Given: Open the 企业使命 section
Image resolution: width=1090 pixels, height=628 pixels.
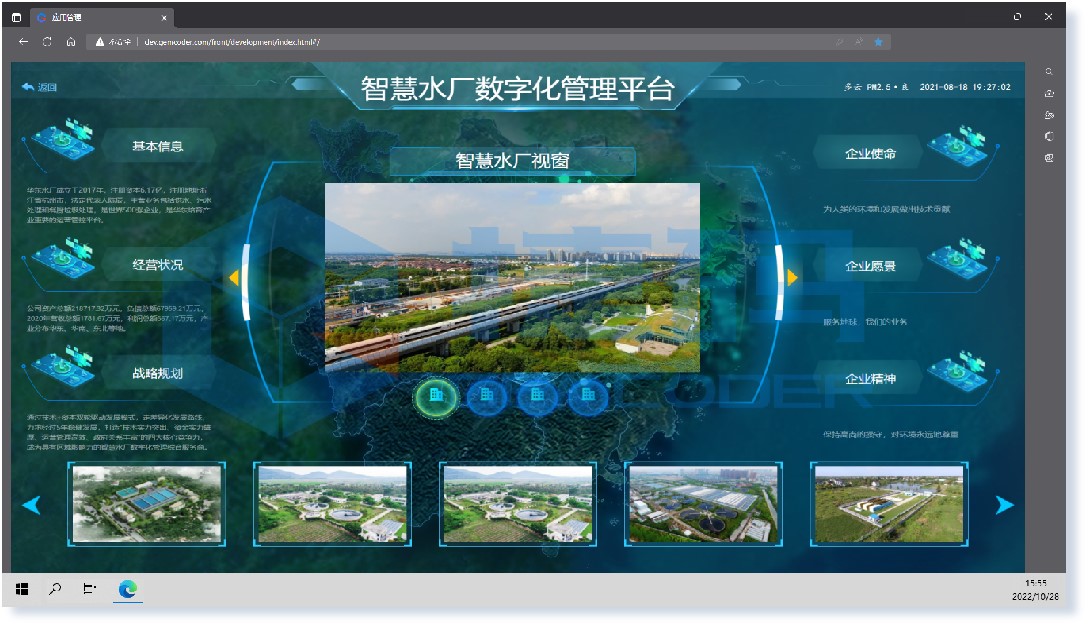Looking at the screenshot, I should click(x=870, y=154).
